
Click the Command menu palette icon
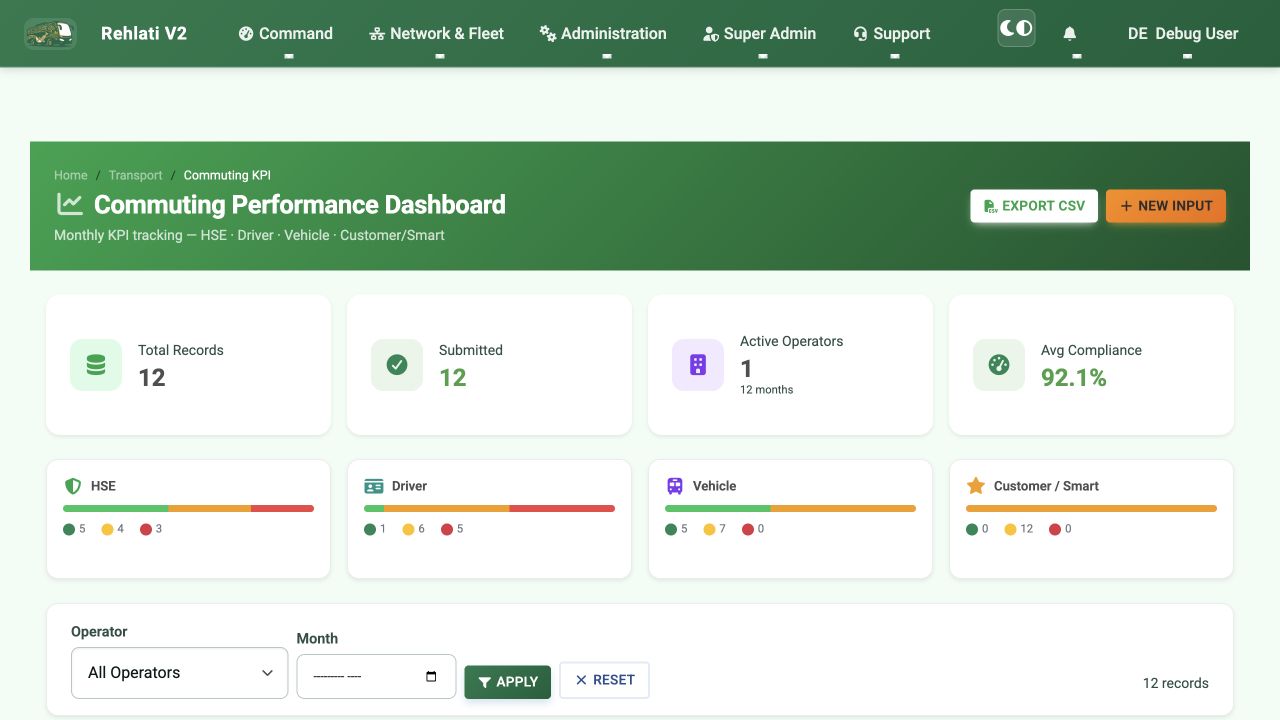246,34
